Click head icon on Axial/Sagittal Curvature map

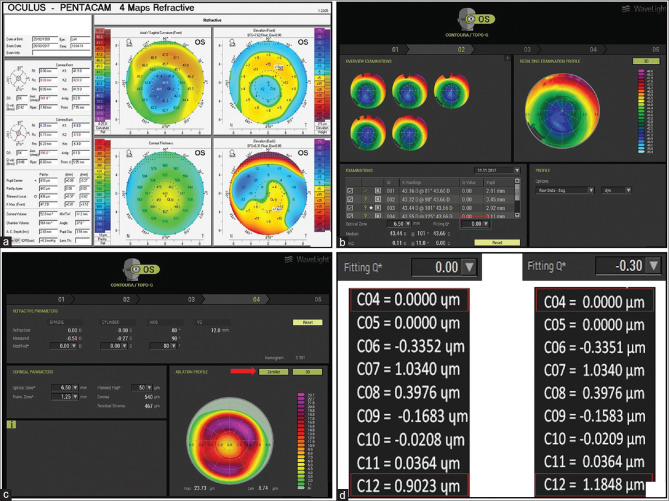click(x=129, y=42)
